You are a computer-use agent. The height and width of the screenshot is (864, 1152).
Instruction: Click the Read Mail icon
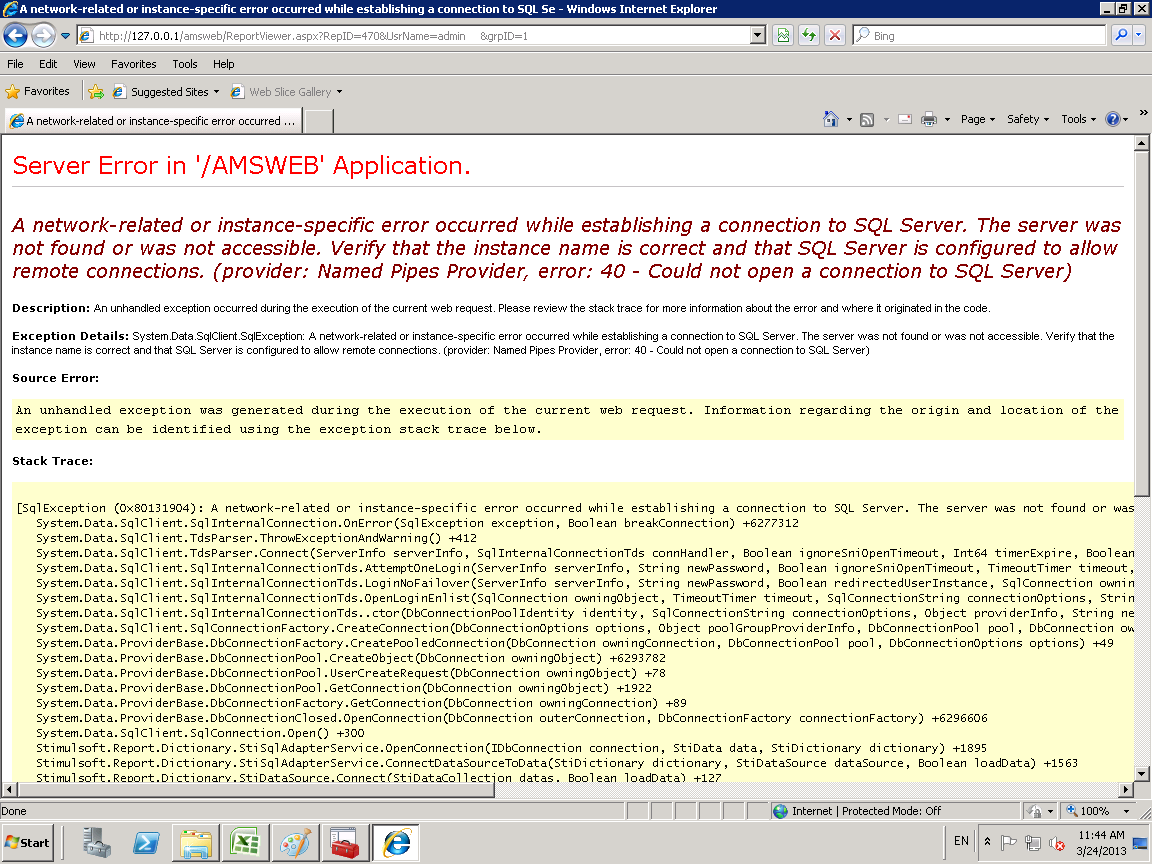coord(905,119)
